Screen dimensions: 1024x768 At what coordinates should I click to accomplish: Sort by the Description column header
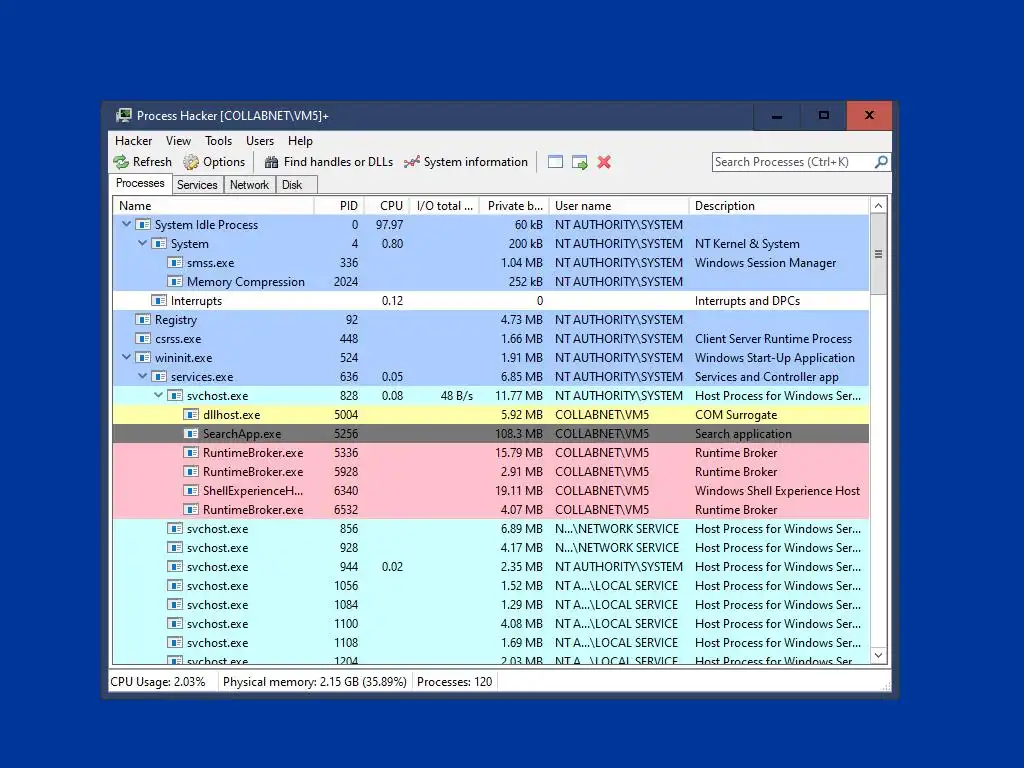[779, 206]
